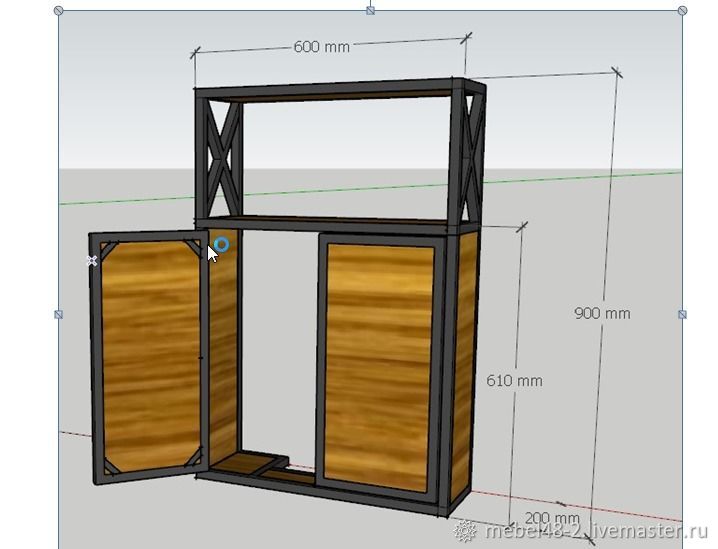Click the top-left corner rotation handle
Image resolution: width=718 pixels, height=549 pixels.
[58, 10]
